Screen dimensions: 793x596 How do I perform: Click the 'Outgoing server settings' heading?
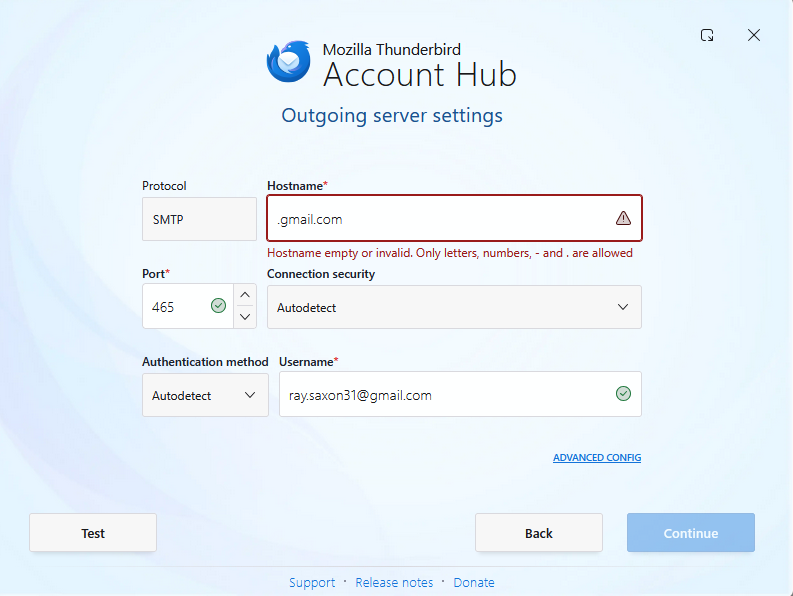[x=392, y=115]
